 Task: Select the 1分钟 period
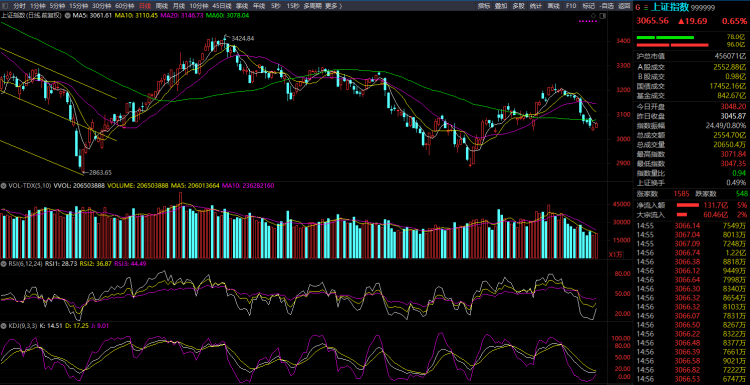click(37, 6)
